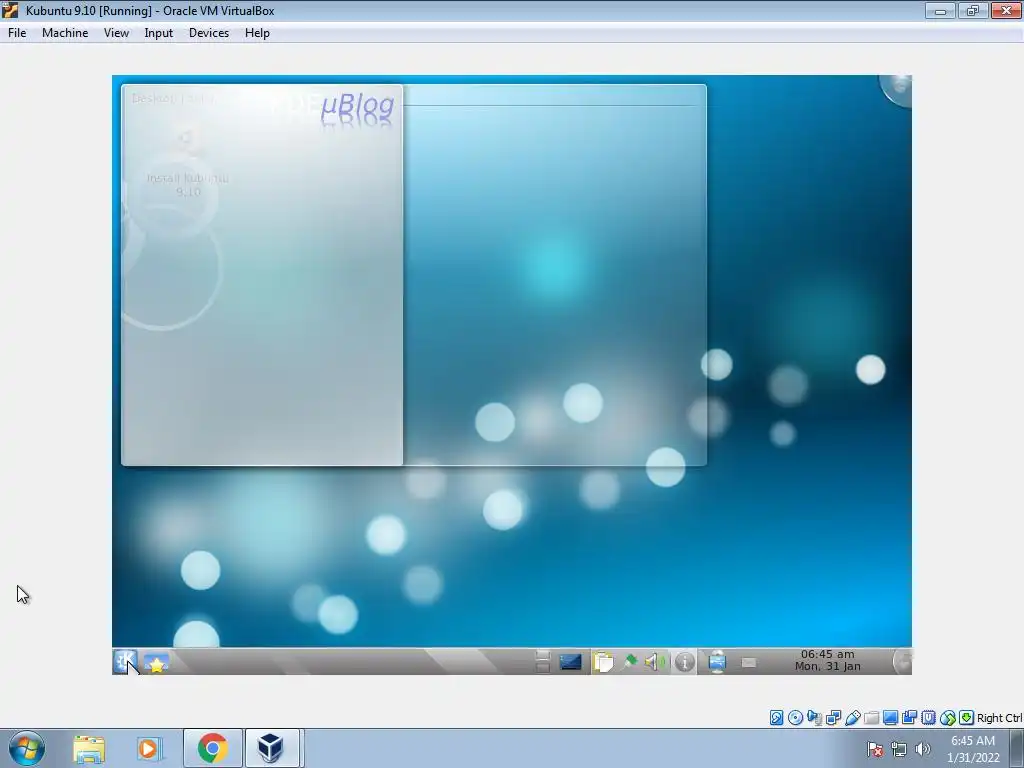Restore down the VirtualBox window
Viewport: 1024px width, 768px height.
tap(973, 10)
